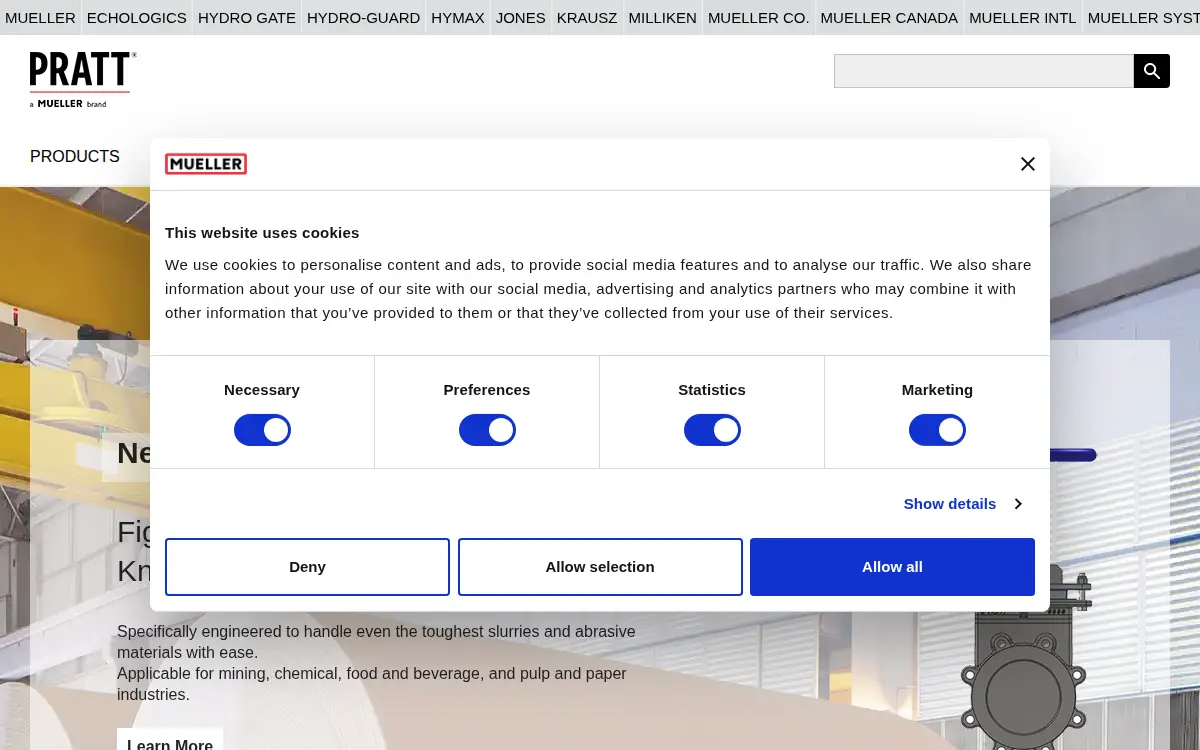Click the Allow selection button
This screenshot has width=1200, height=750.
(x=600, y=567)
